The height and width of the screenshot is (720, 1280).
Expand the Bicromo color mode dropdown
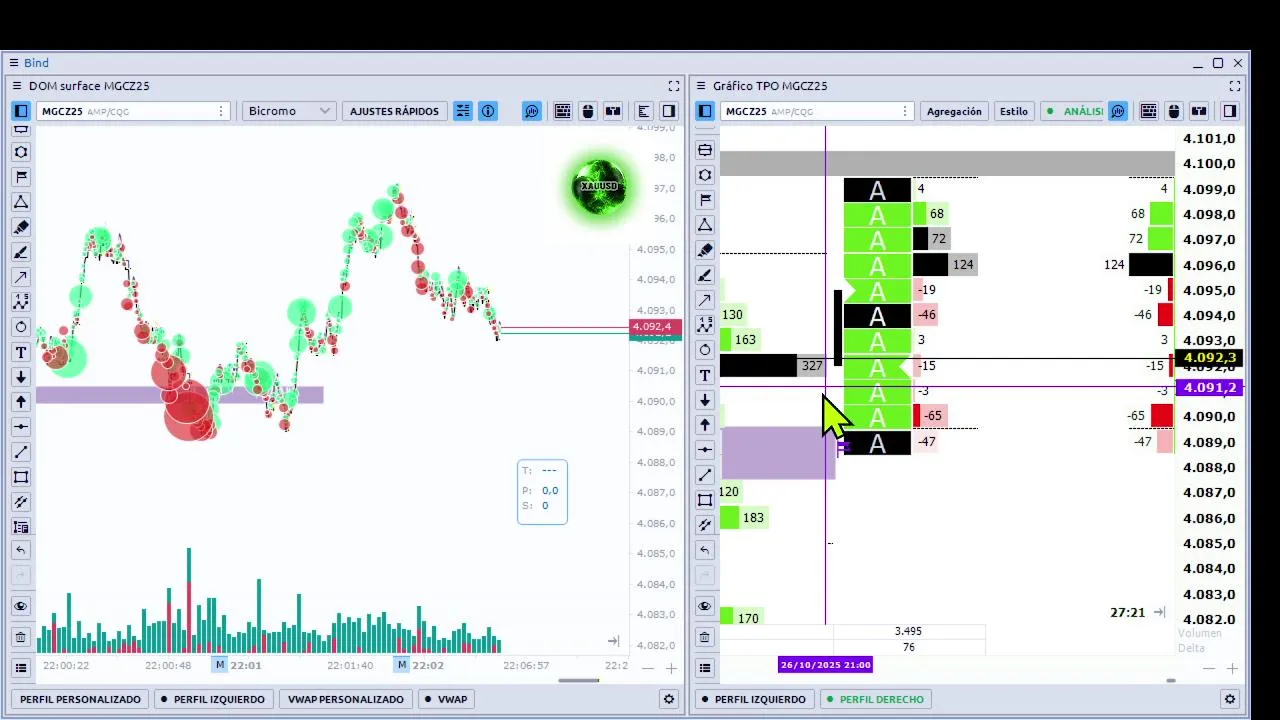pyautogui.click(x=288, y=111)
